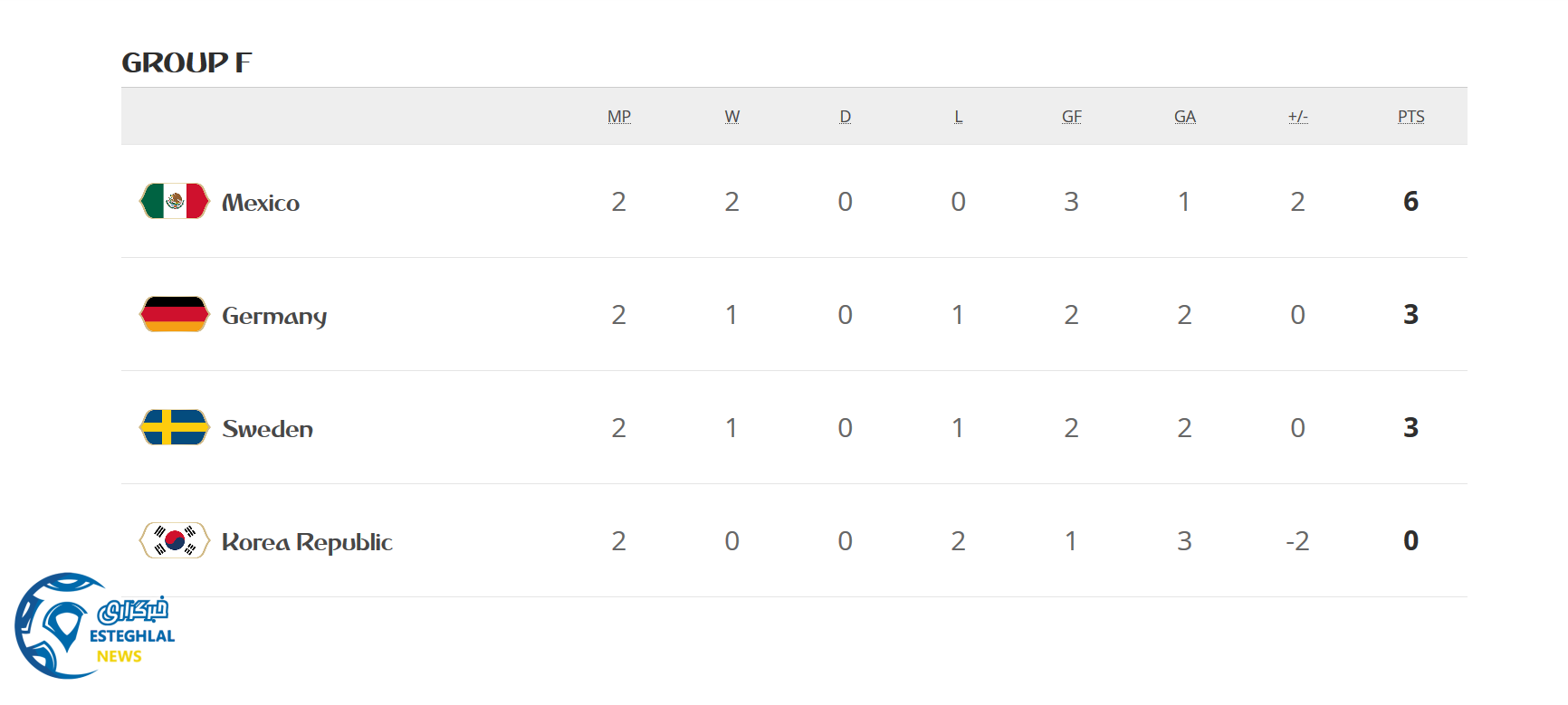Click the Germany flag icon
The height and width of the screenshot is (705, 1568).
pyautogui.click(x=175, y=314)
